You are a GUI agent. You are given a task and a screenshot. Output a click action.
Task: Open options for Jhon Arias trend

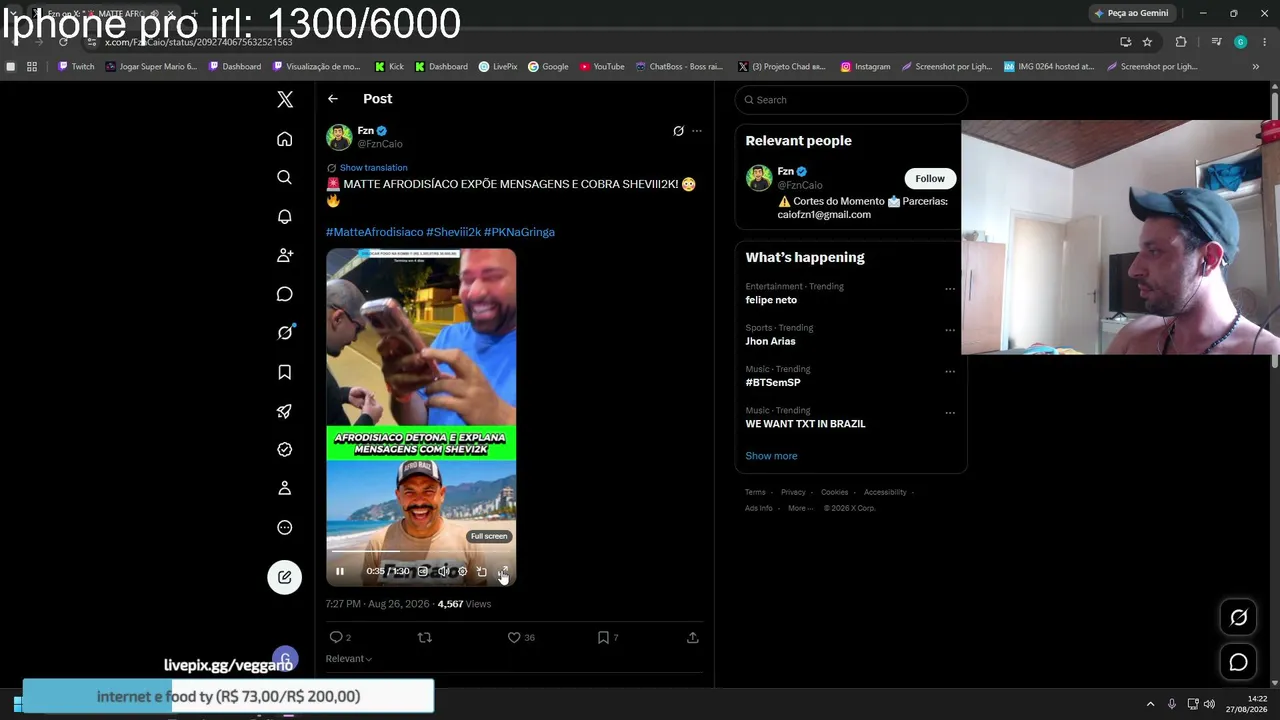point(950,330)
